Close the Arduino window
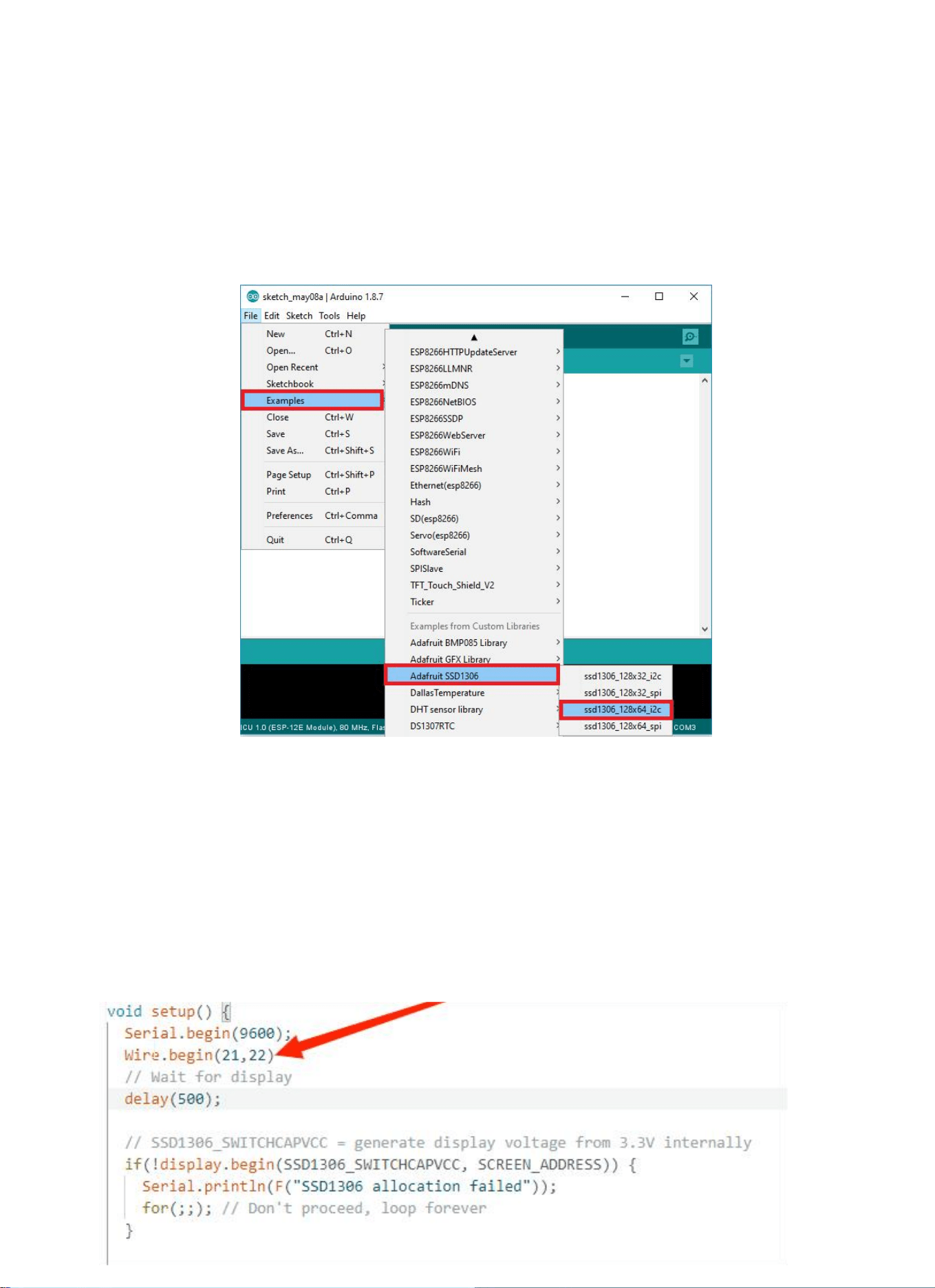The height and width of the screenshot is (1288, 935). [x=694, y=297]
